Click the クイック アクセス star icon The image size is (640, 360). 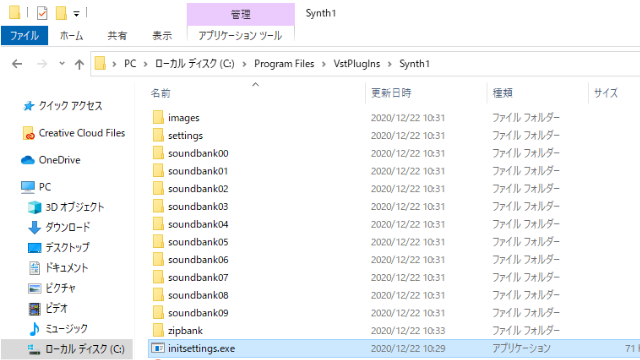(29, 106)
